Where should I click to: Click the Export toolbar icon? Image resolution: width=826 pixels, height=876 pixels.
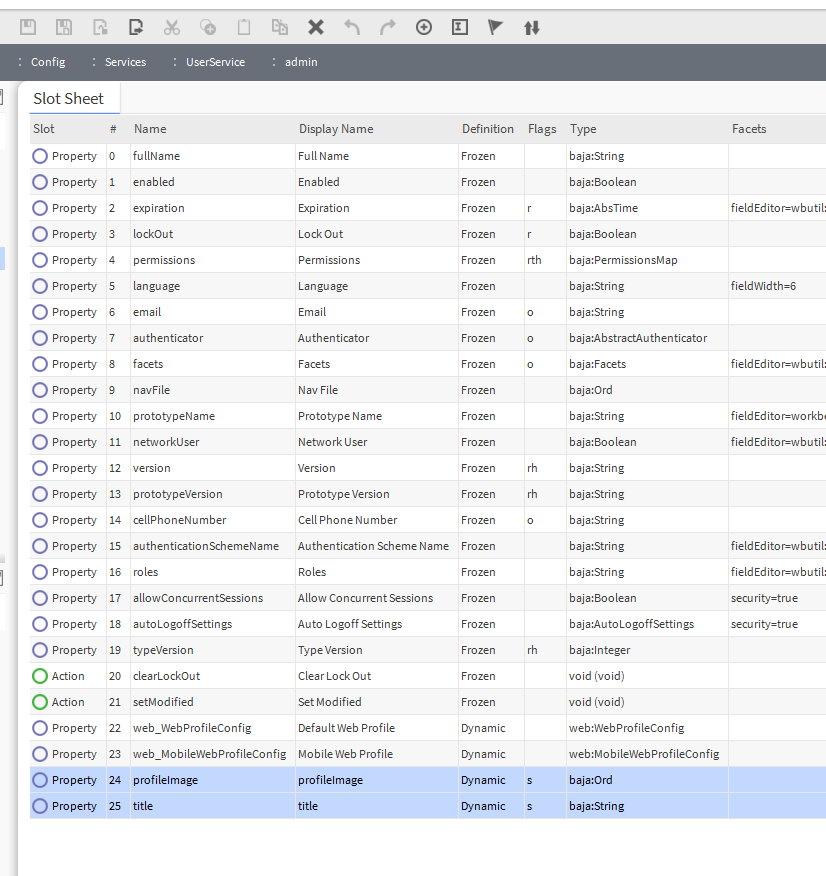point(136,28)
